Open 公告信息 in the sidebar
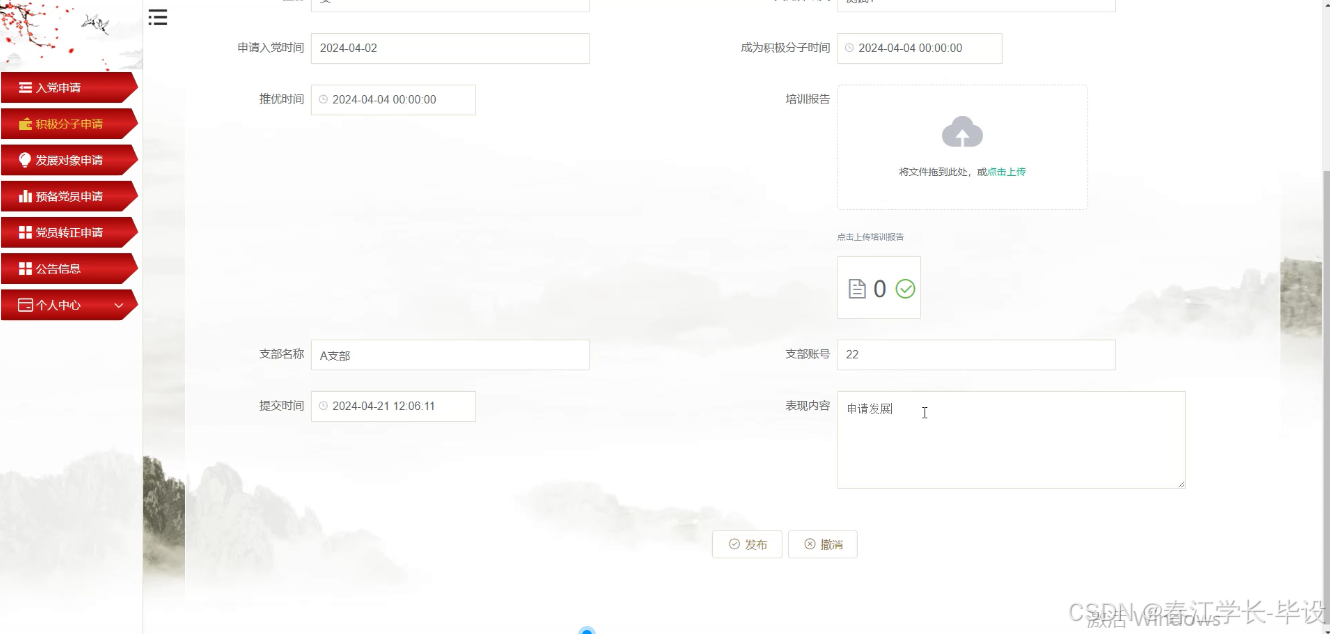The width and height of the screenshot is (1330, 634). [x=69, y=268]
